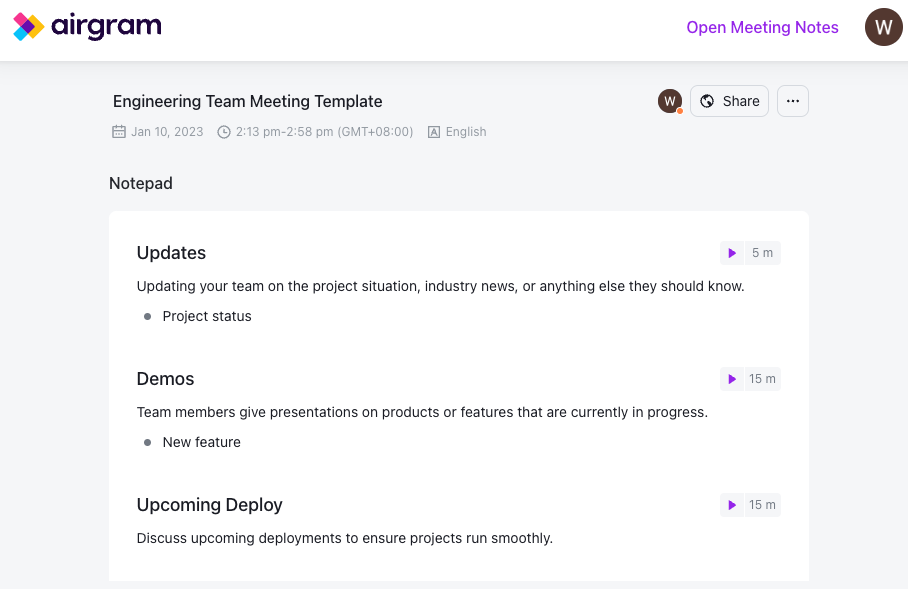Click the New feature bullet item
The image size is (908, 589).
point(201,442)
